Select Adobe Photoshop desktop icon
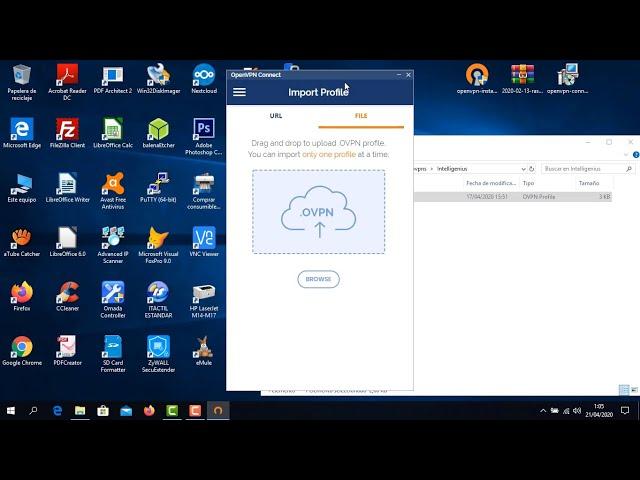Screen dimensions: 640x480 click(204, 137)
